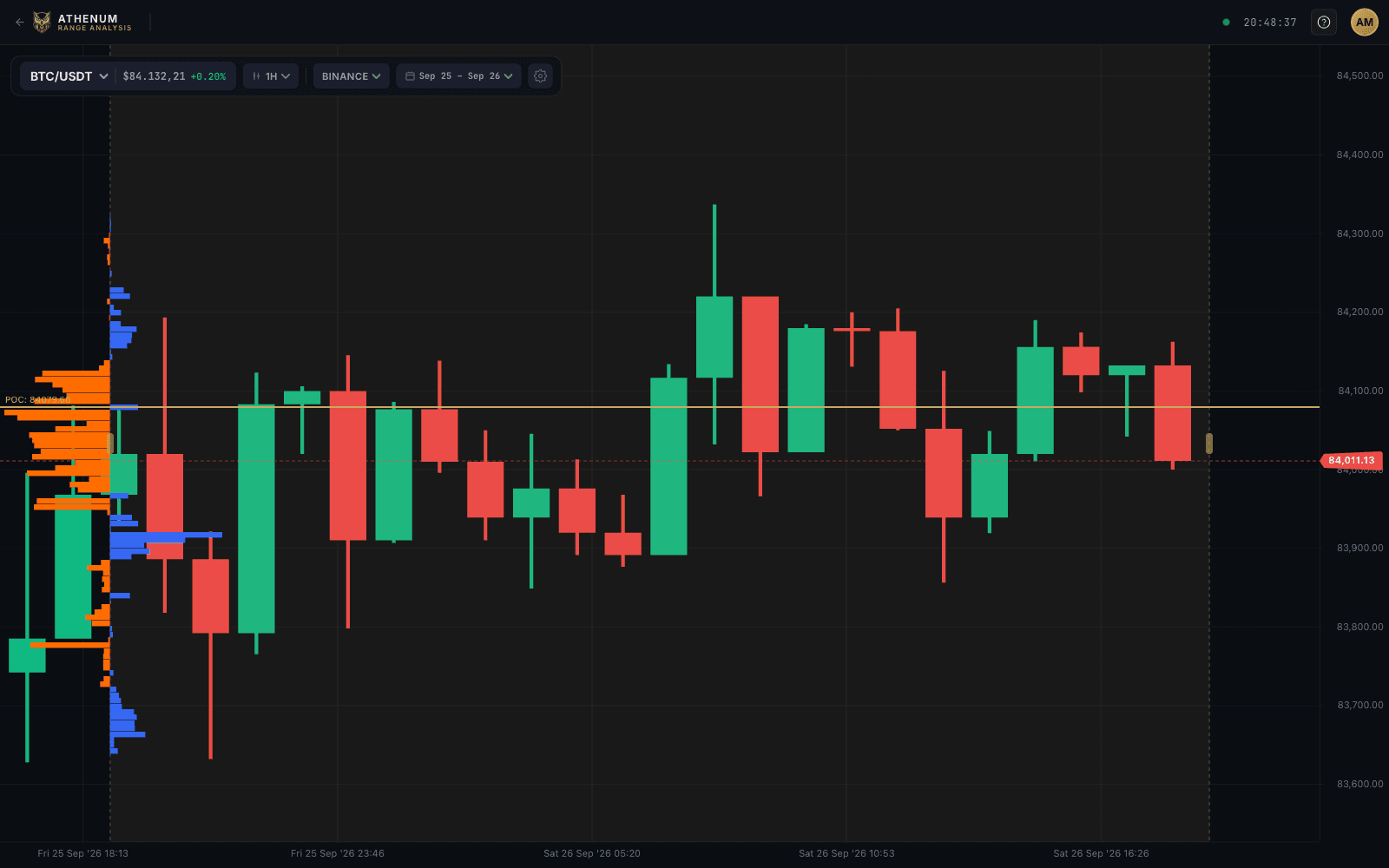Click the POC label on the chart
Viewport: 1389px width, 868px height.
(x=36, y=400)
